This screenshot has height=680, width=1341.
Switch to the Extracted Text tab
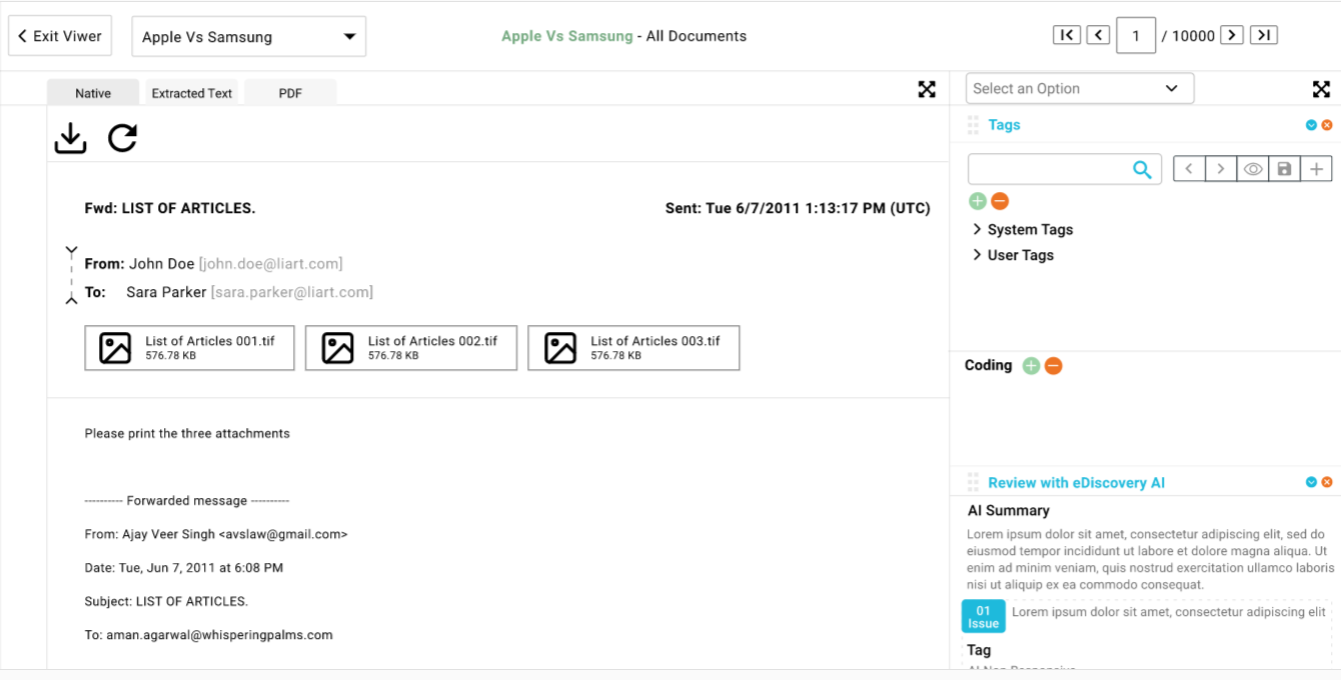(x=192, y=93)
